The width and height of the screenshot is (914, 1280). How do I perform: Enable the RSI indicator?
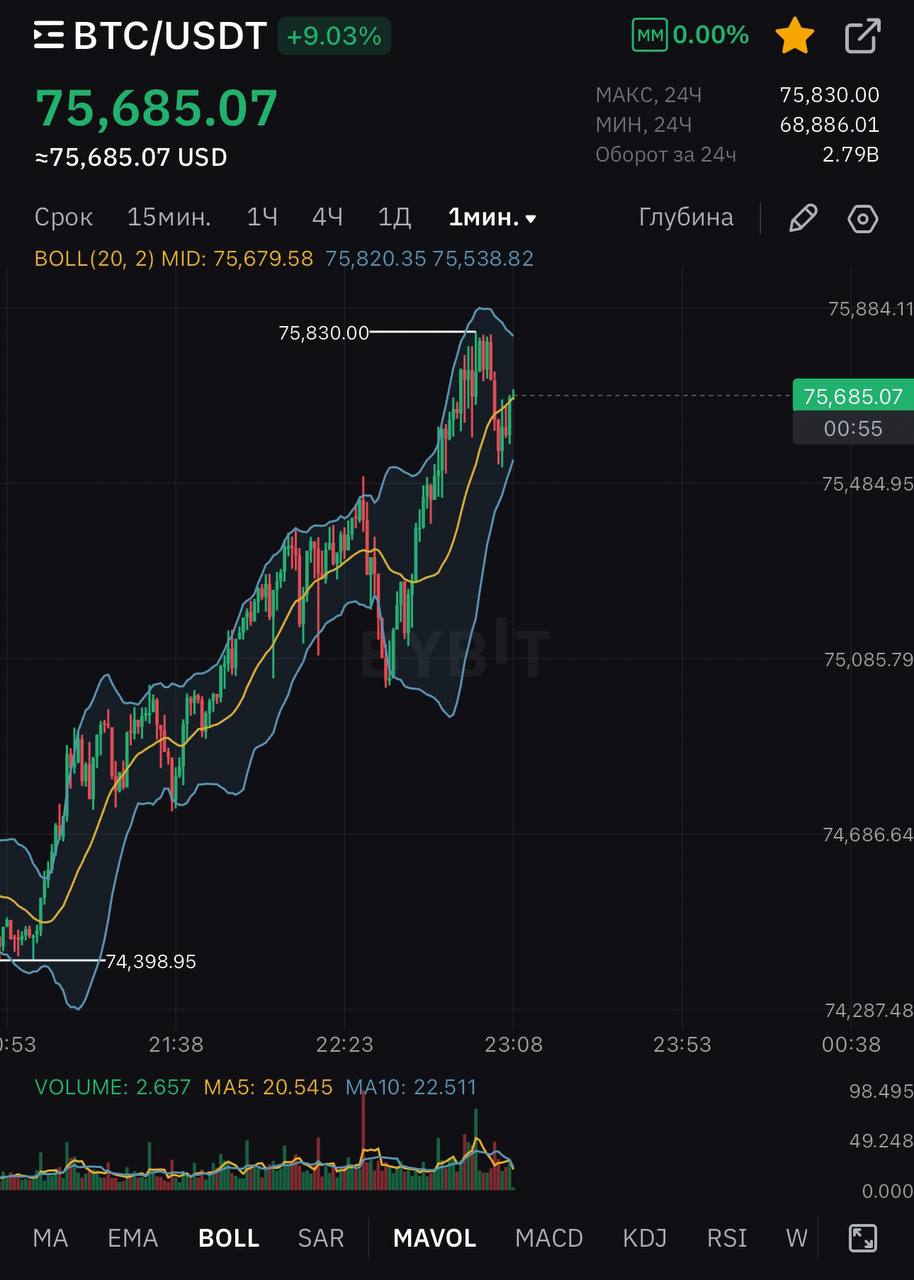(727, 1238)
